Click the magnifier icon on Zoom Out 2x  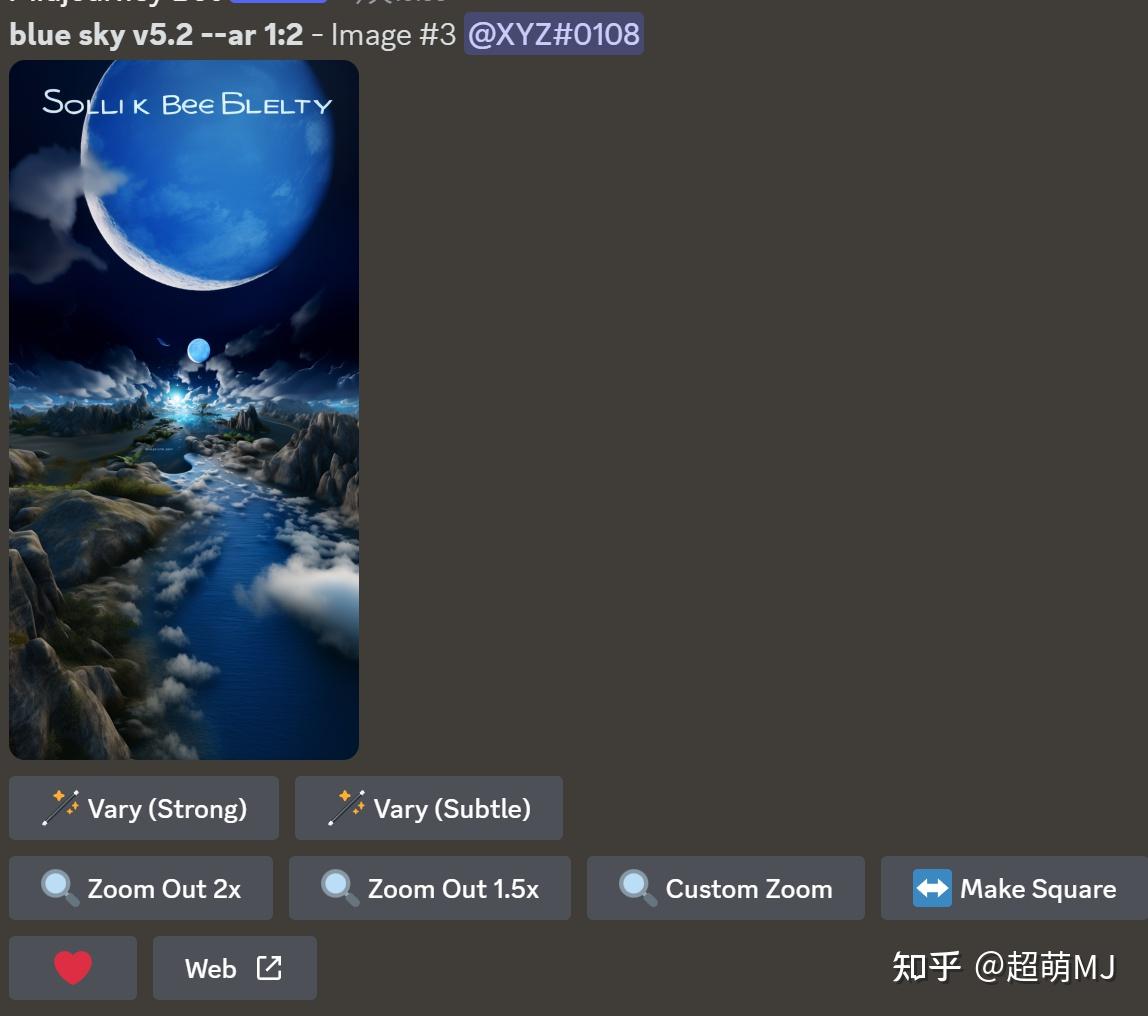click(59, 887)
